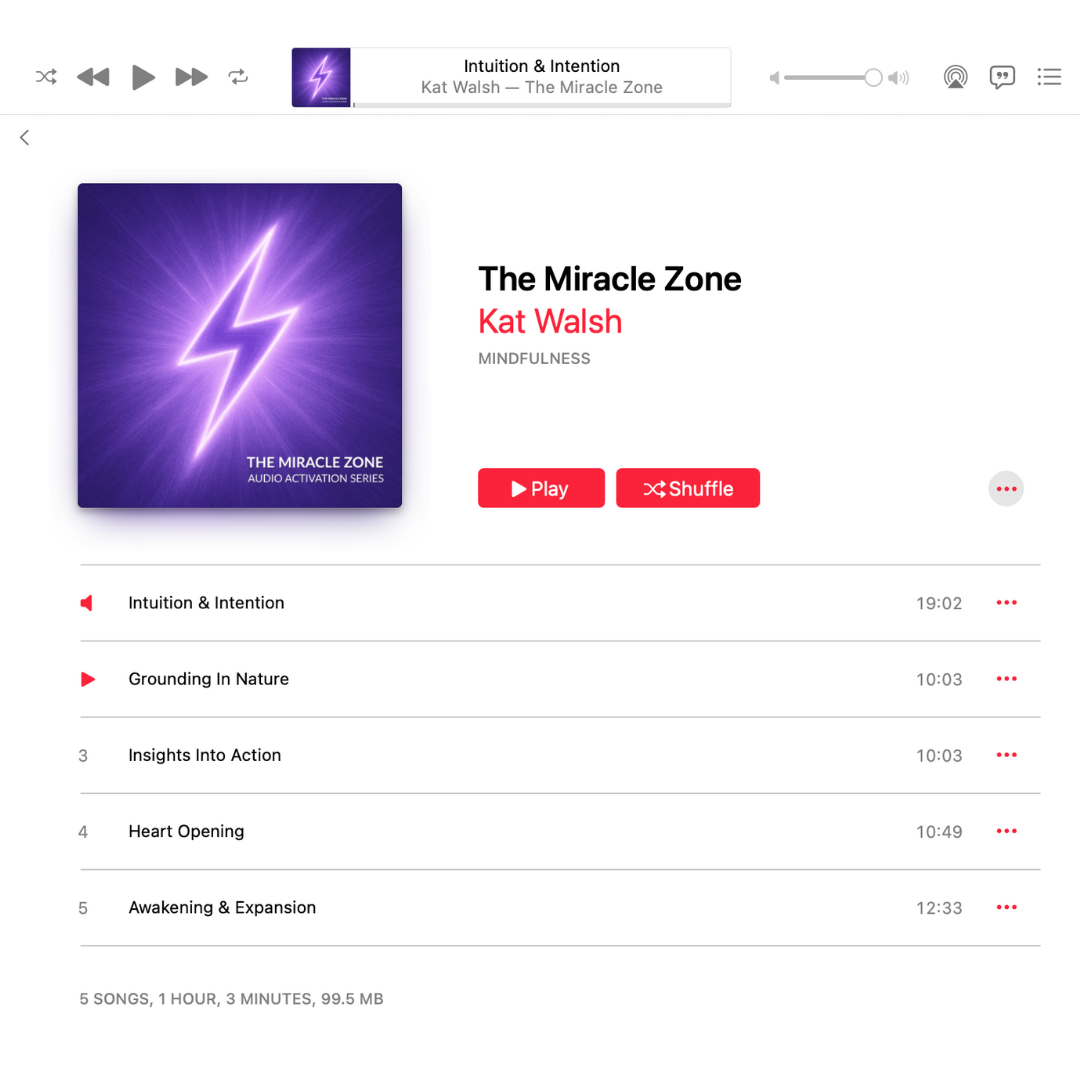Viewport: 1080px width, 1080px height.
Task: Open the Kat Walsh artist link
Action: (550, 322)
